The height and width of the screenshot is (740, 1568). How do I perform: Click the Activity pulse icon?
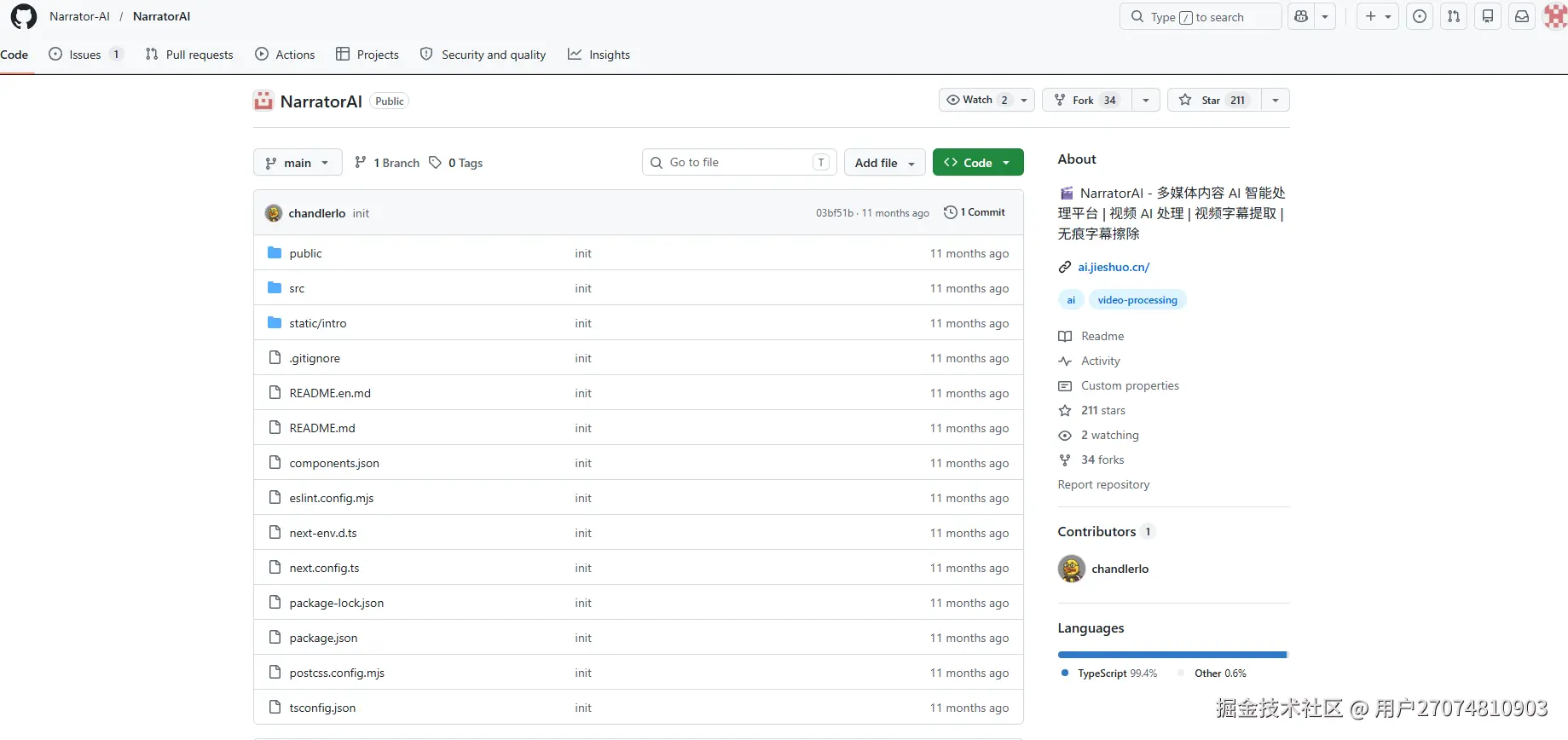(1065, 361)
